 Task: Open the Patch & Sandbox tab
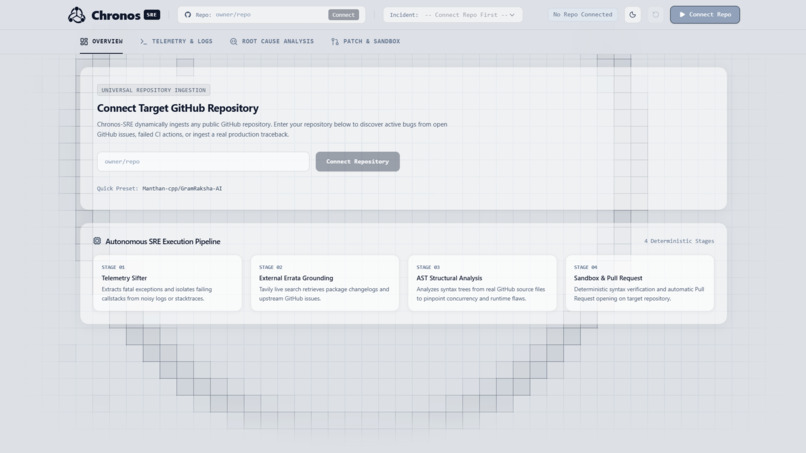(x=365, y=41)
